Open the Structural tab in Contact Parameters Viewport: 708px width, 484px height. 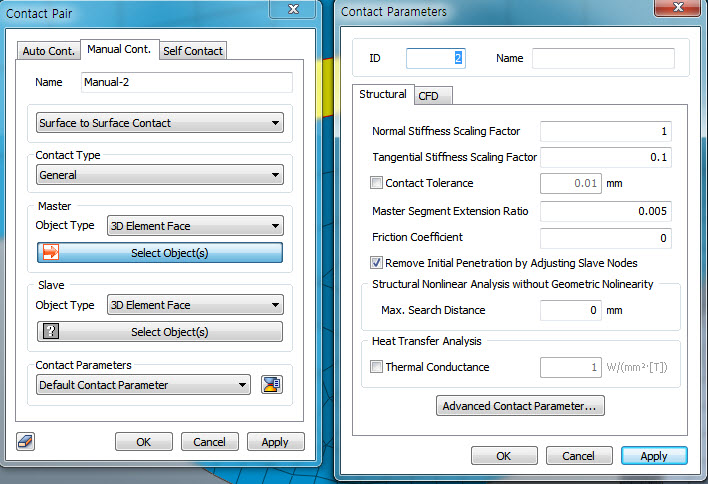pyautogui.click(x=383, y=94)
